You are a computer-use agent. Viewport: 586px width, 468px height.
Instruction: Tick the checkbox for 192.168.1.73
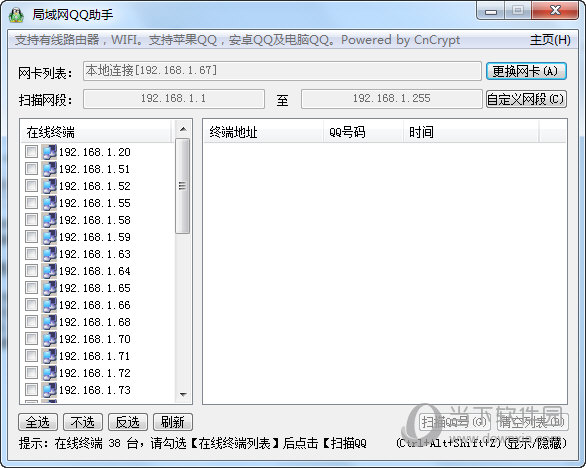31,390
